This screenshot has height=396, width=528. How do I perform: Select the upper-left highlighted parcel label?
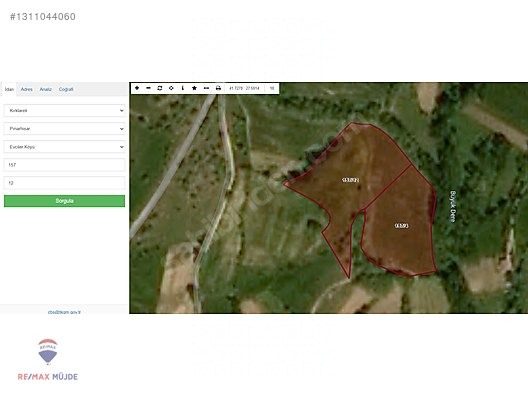click(x=351, y=180)
